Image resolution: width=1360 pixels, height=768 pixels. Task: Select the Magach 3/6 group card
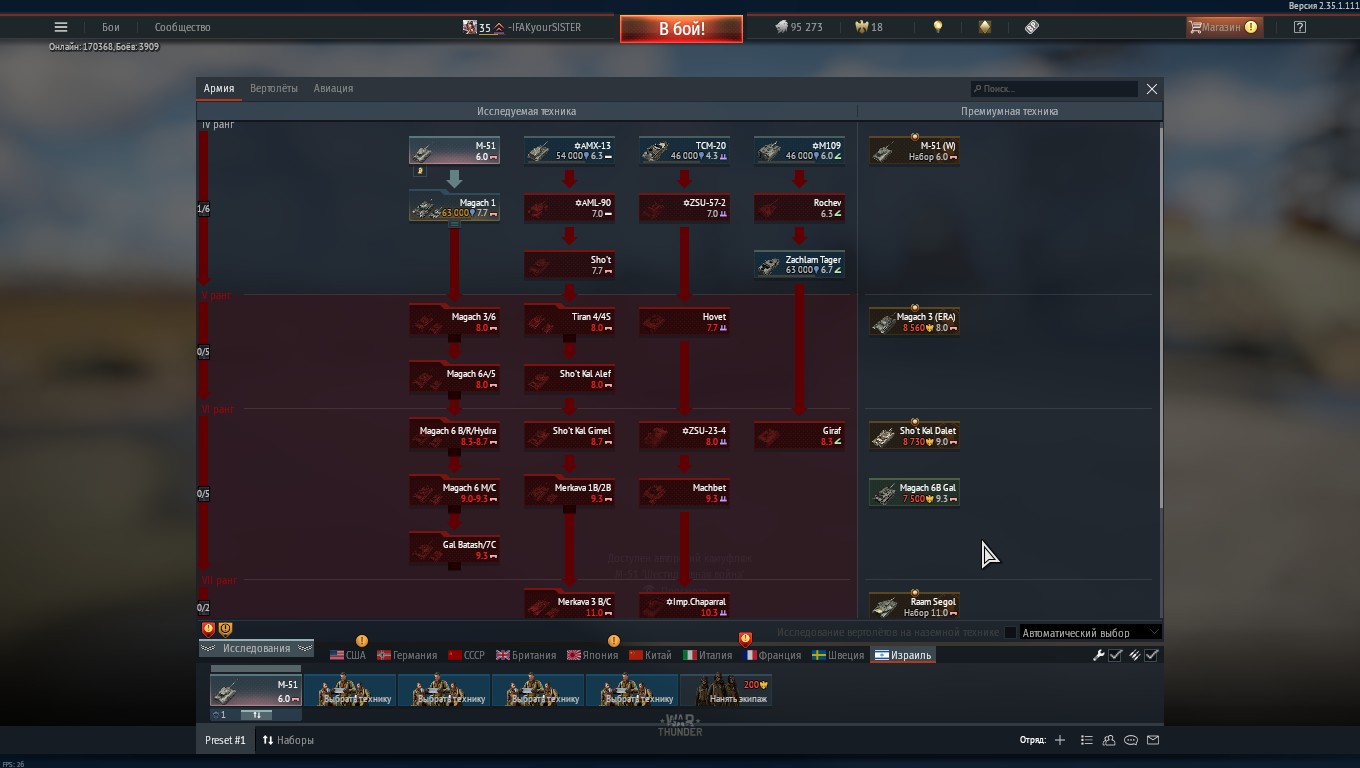pos(454,322)
